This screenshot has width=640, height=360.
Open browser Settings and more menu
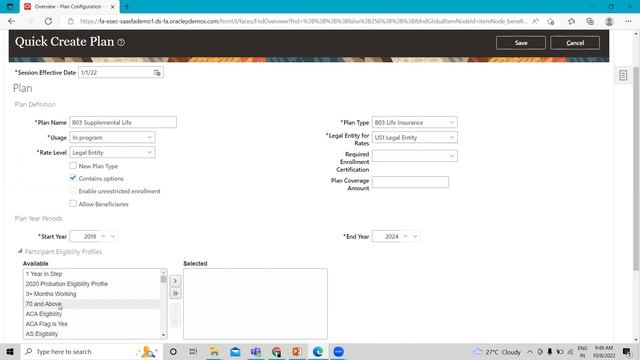628,21
